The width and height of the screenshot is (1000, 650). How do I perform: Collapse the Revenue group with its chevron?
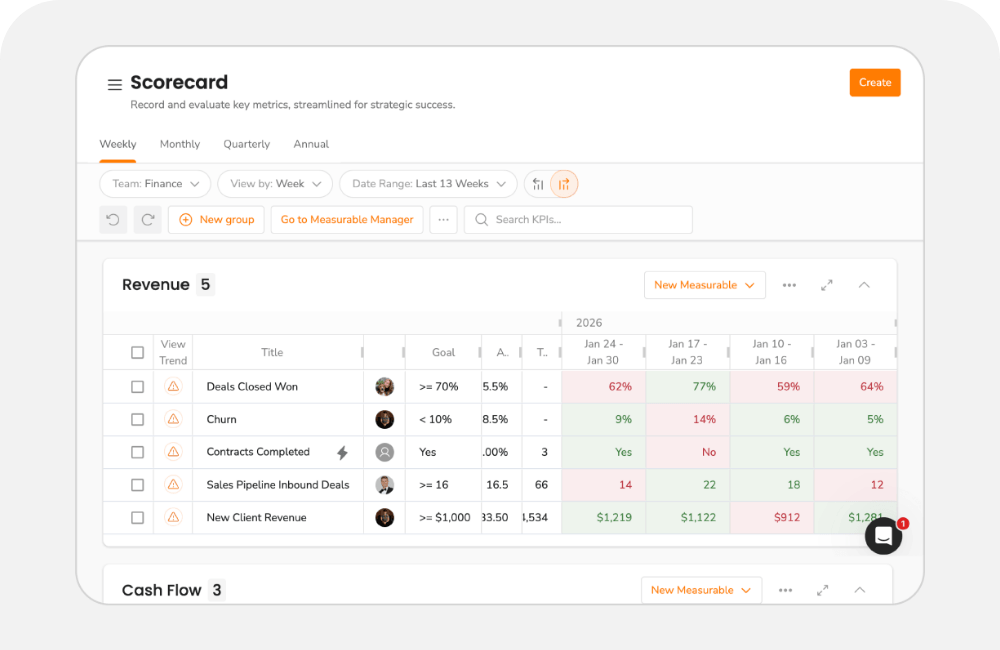coord(863,285)
